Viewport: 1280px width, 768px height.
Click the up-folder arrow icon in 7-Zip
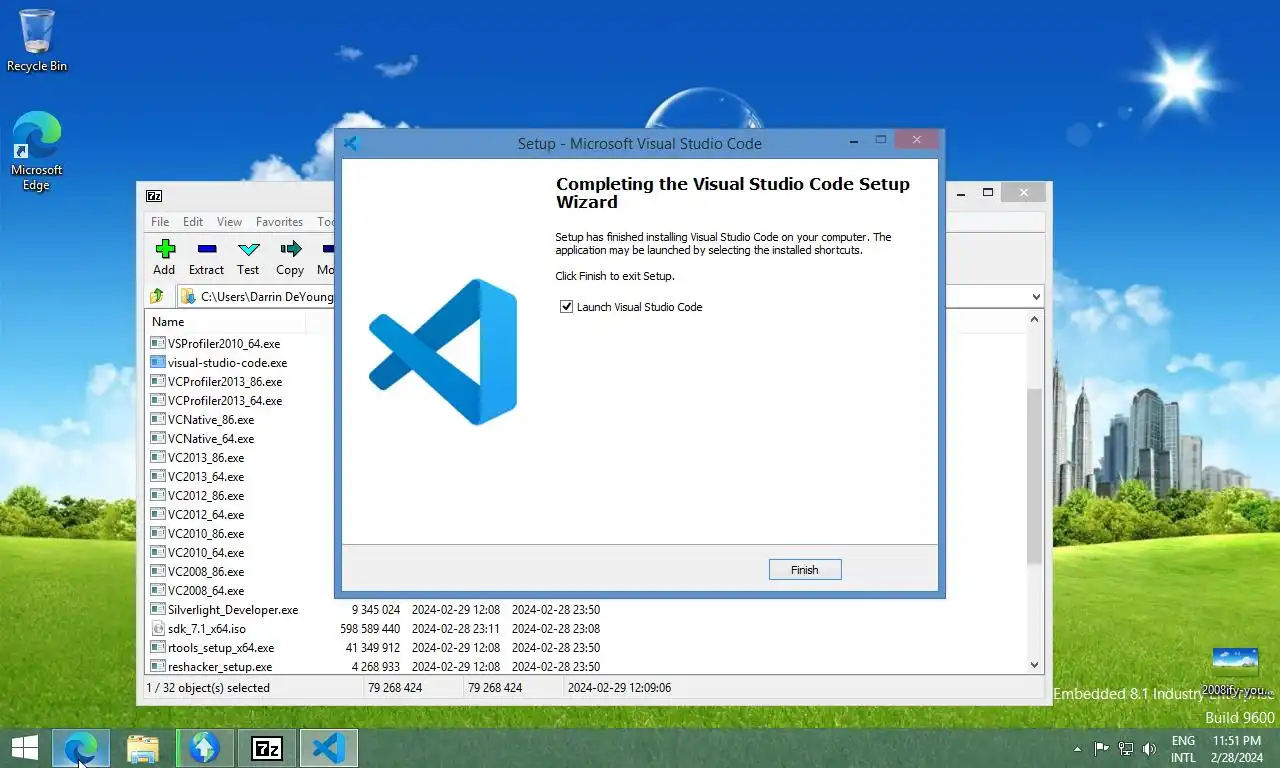pos(157,296)
